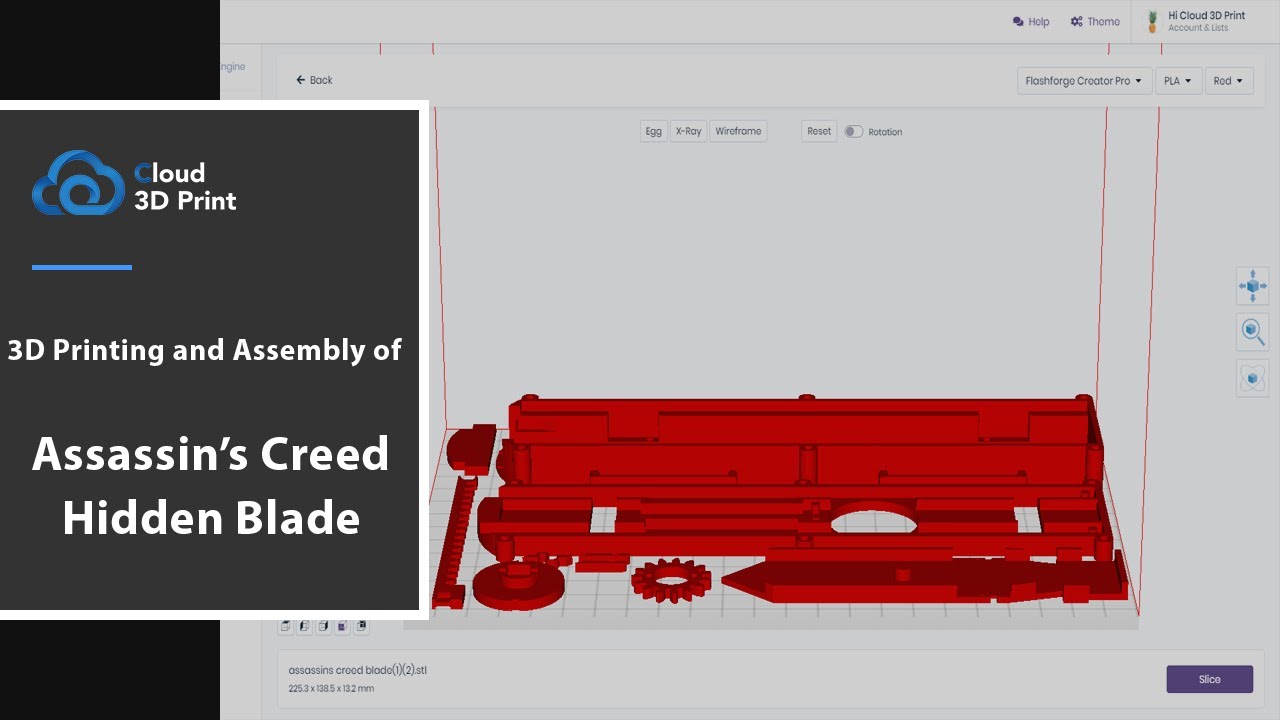Switch to Wireframe view mode

tap(738, 131)
